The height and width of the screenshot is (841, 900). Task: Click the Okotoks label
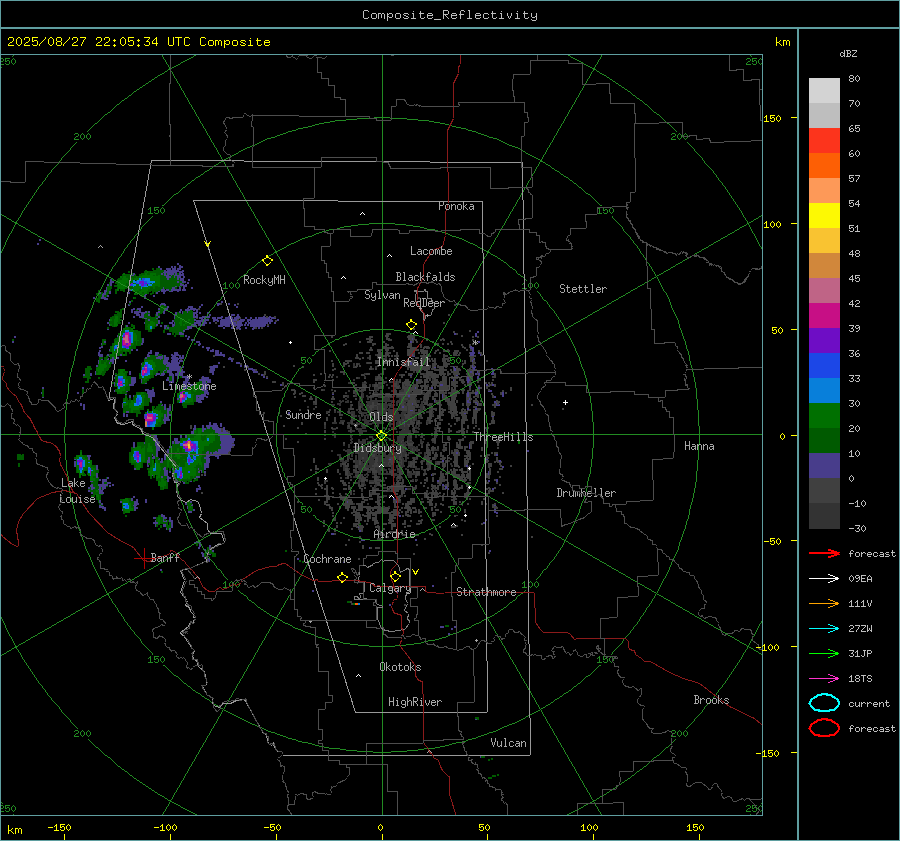click(x=400, y=667)
